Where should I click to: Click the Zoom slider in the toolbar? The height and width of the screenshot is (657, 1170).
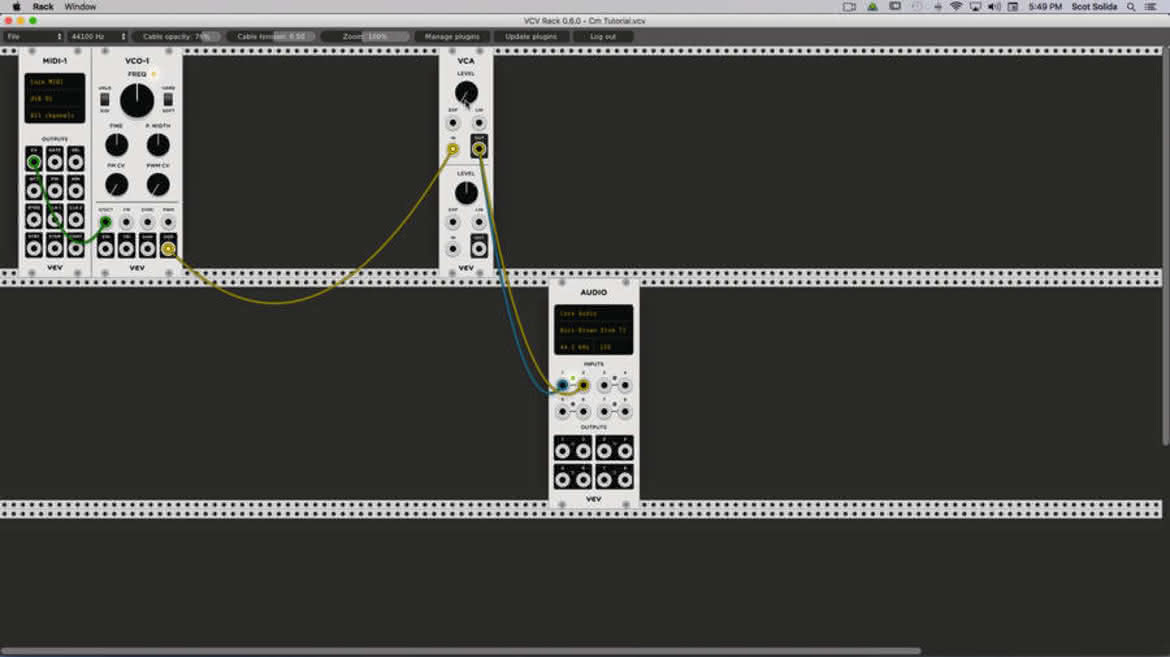point(365,37)
